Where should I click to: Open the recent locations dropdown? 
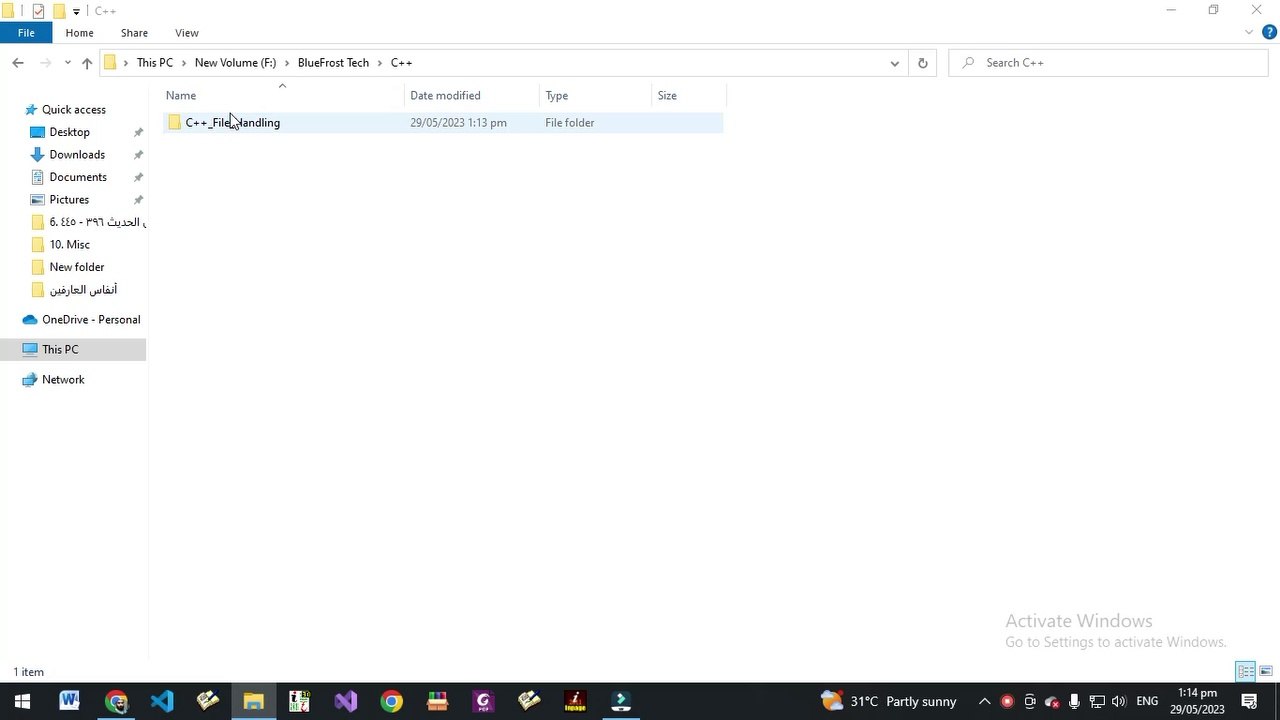pos(67,62)
